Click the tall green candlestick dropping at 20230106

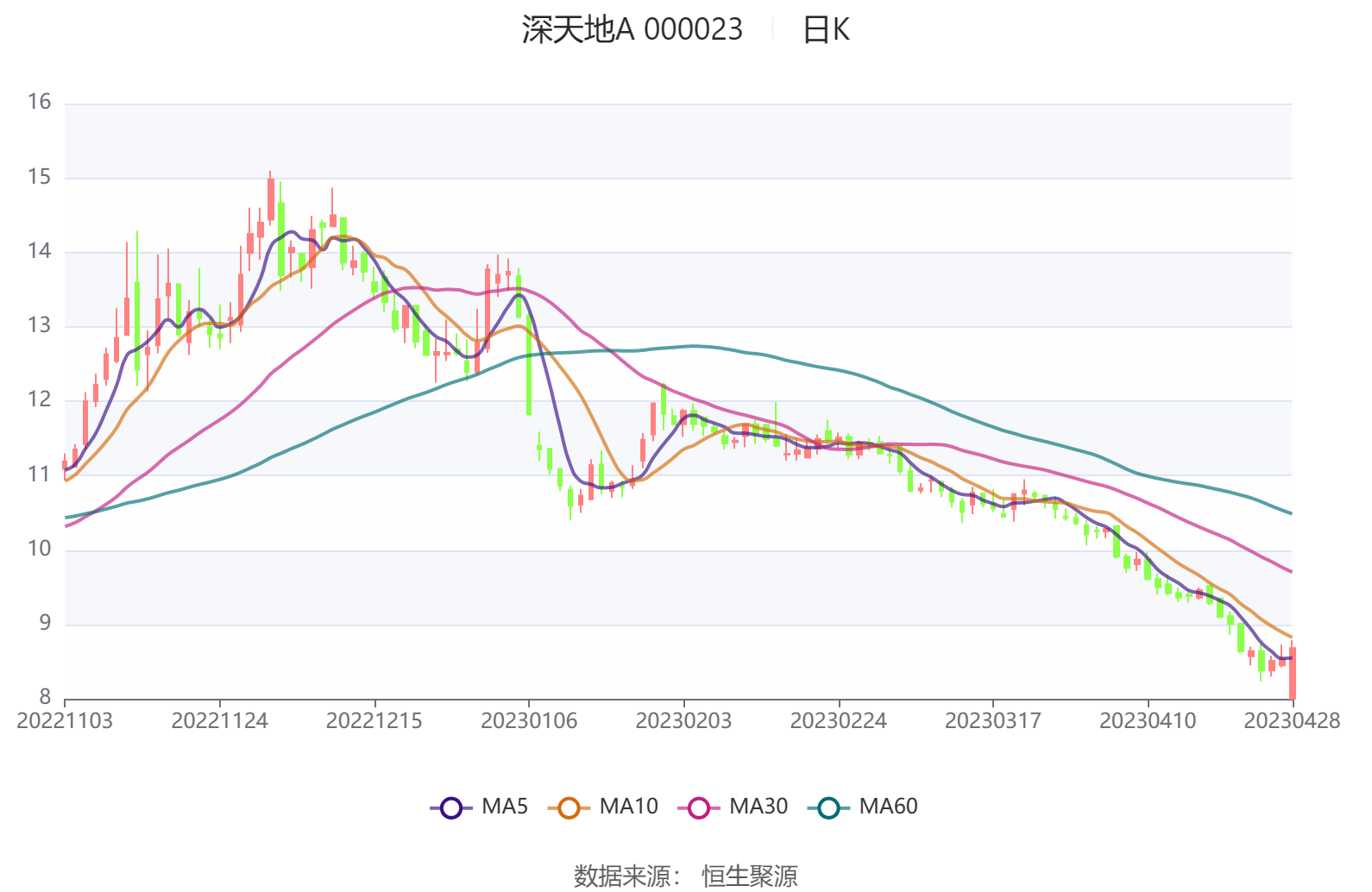[x=529, y=364]
